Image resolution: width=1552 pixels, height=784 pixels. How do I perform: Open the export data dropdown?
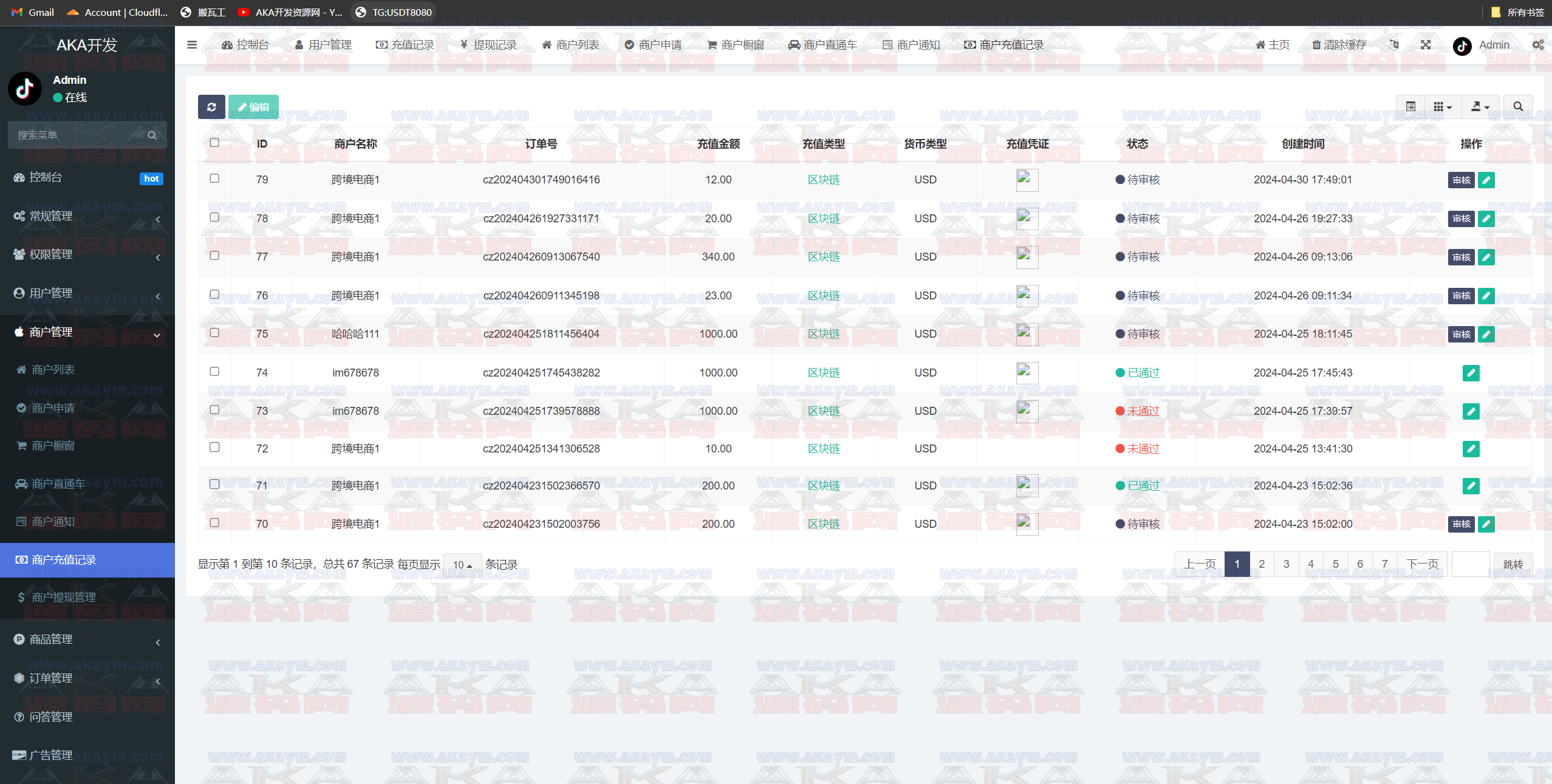(x=1480, y=107)
